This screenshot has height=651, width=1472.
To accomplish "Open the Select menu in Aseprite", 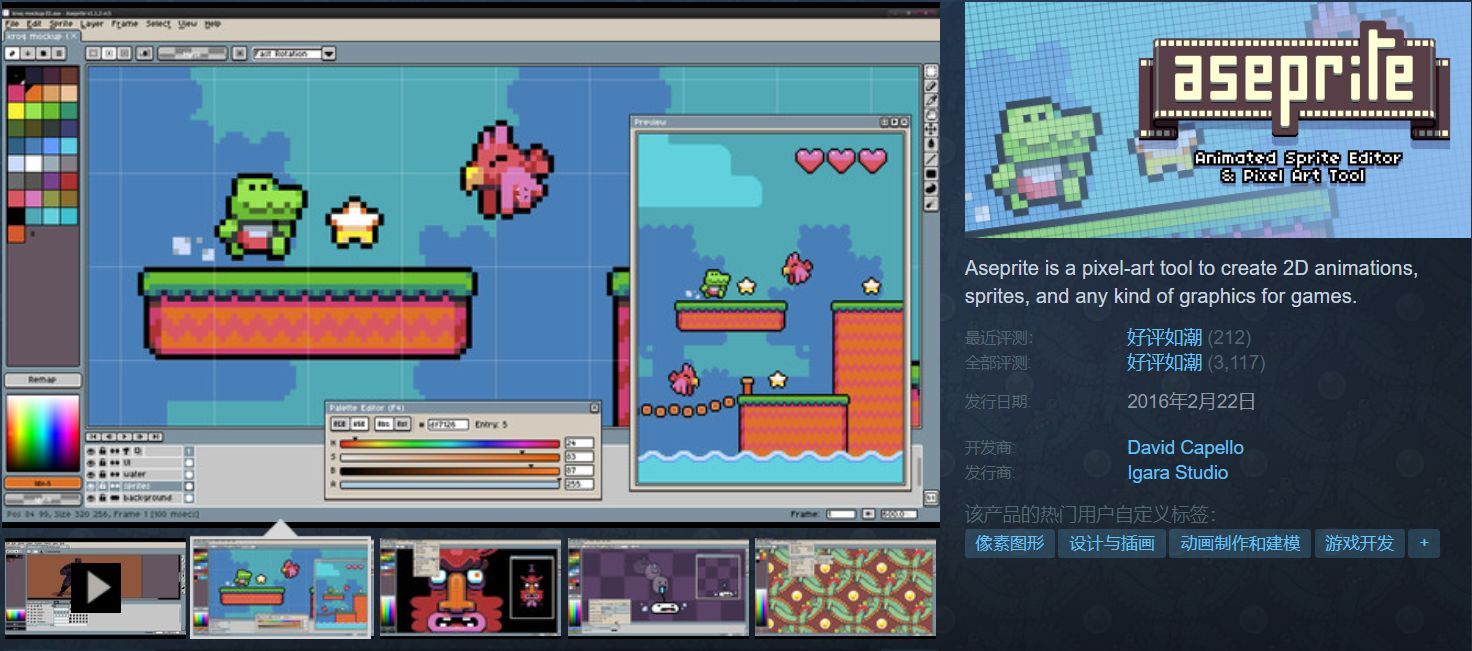I will 158,24.
